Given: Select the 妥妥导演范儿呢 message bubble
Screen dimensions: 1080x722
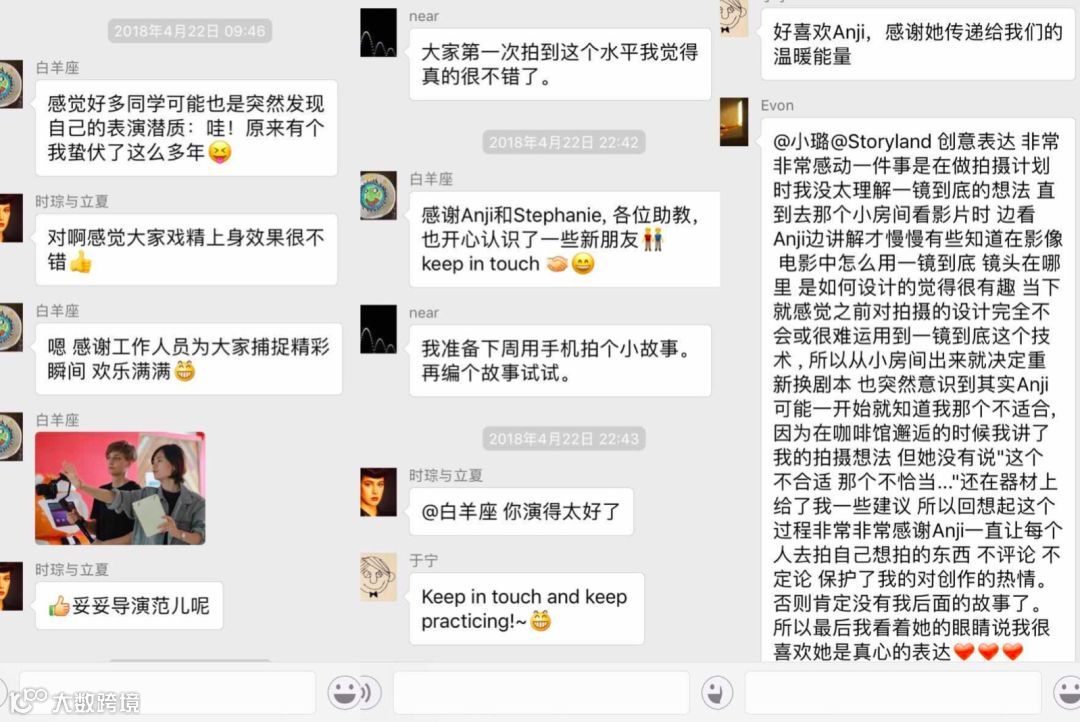Looking at the screenshot, I should click(x=129, y=606).
